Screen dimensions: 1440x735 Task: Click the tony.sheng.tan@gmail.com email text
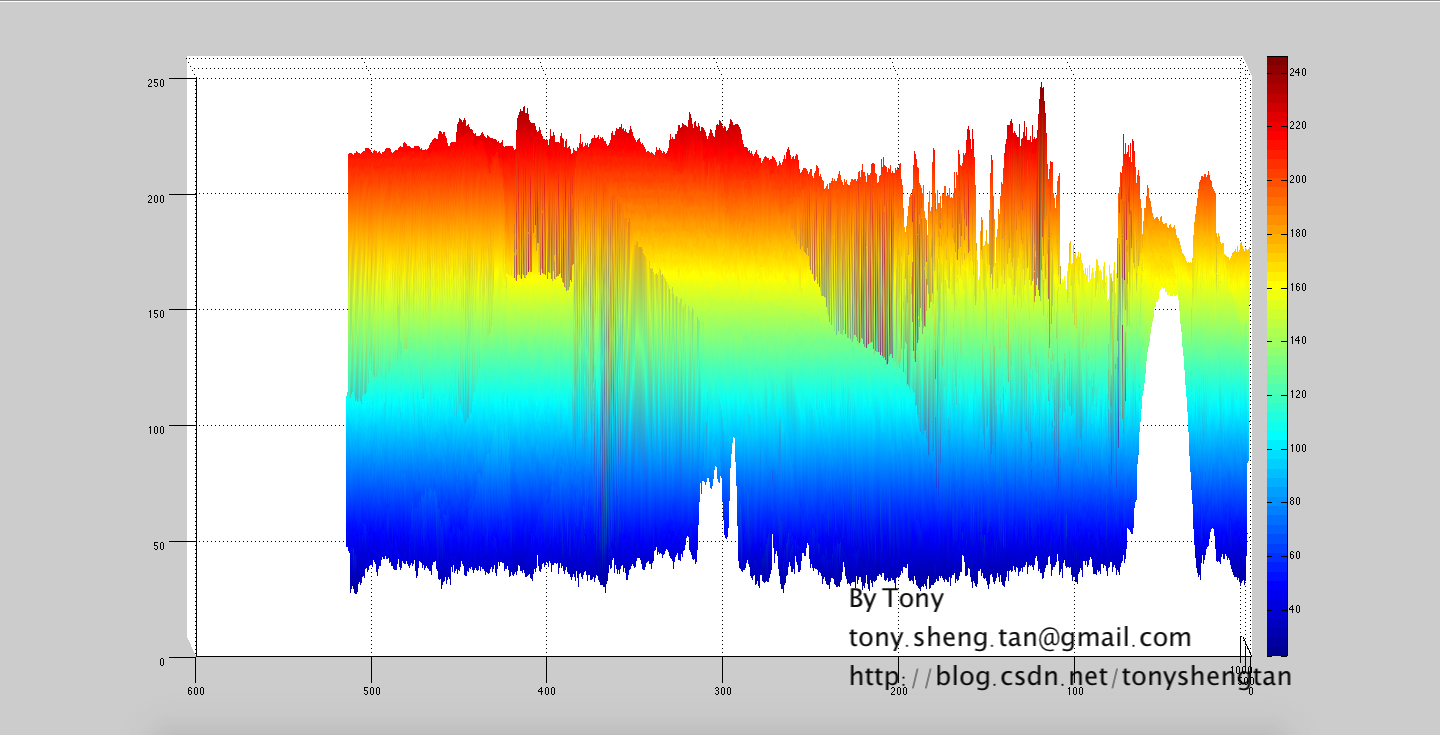[1020, 638]
